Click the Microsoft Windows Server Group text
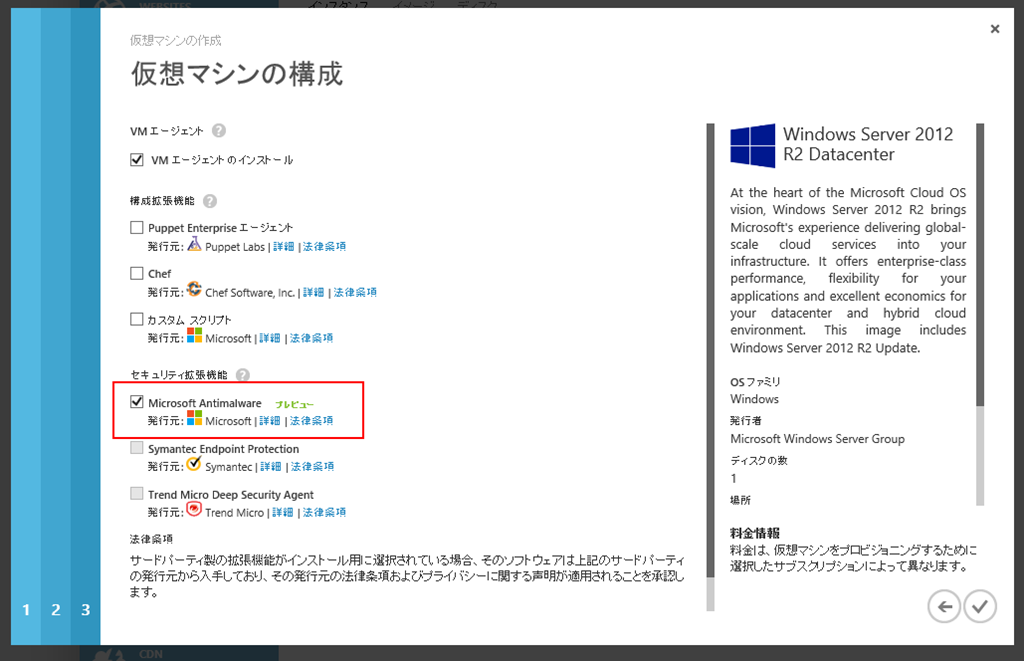 (x=817, y=439)
